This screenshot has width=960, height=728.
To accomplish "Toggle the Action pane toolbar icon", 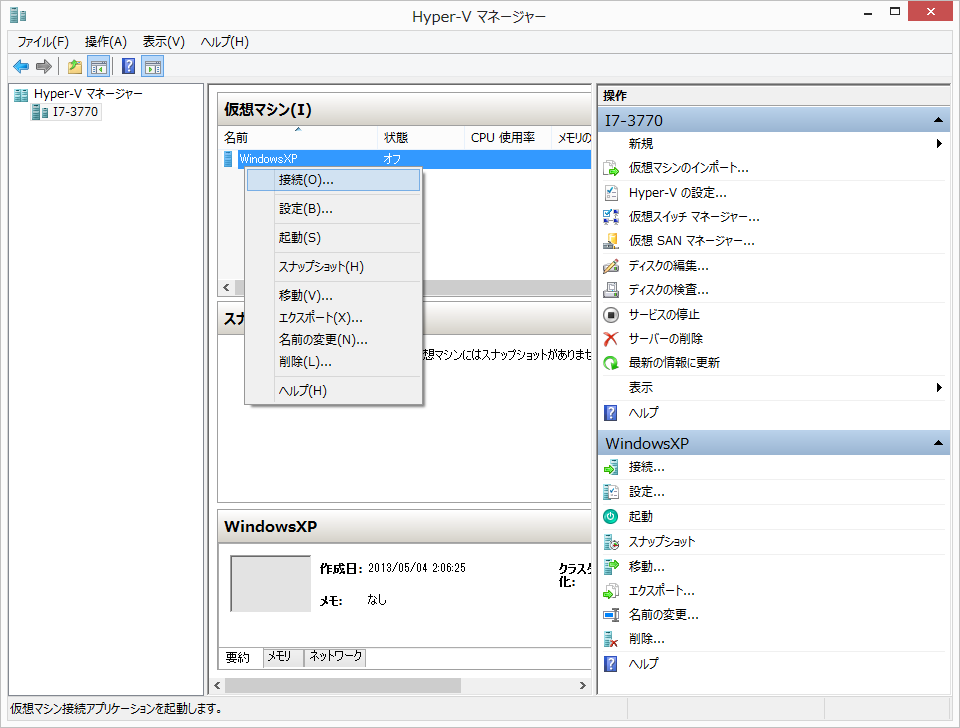I will [152, 66].
